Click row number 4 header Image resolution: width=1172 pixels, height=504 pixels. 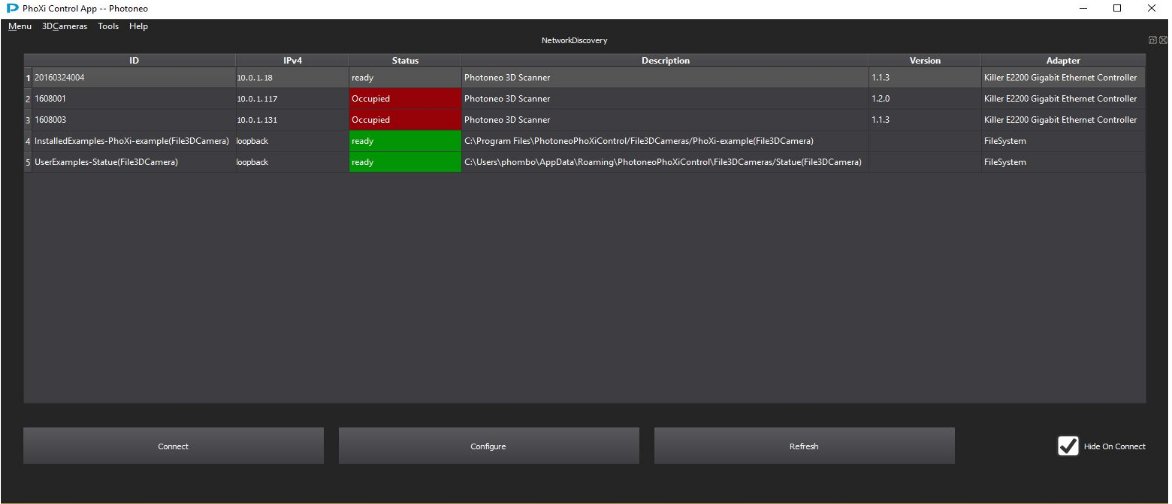click(x=28, y=141)
